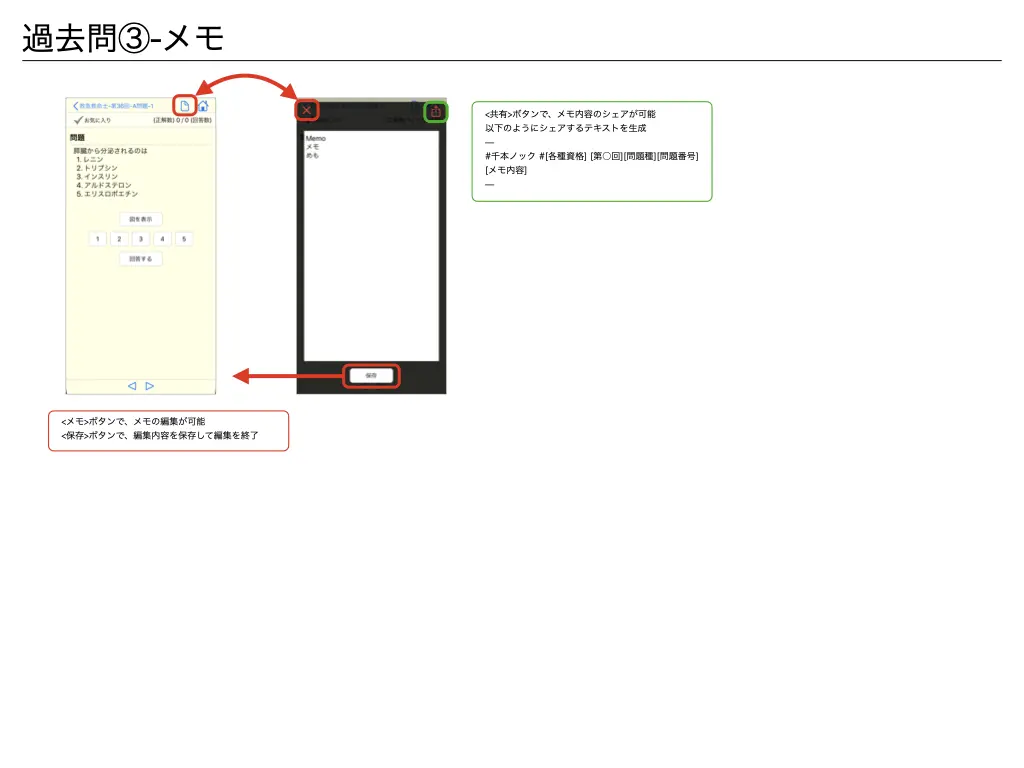Choose answer button 4
The image size is (1024, 768).
tap(162, 239)
